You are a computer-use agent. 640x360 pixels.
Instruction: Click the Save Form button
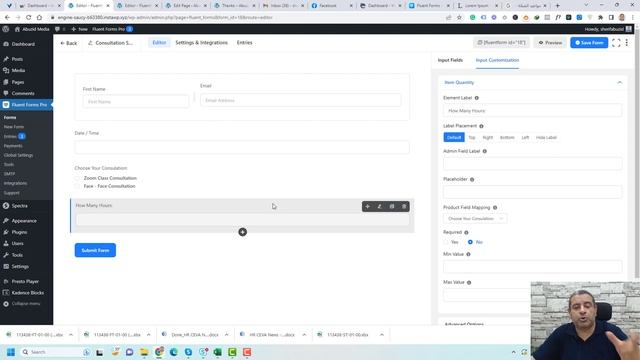589,42
